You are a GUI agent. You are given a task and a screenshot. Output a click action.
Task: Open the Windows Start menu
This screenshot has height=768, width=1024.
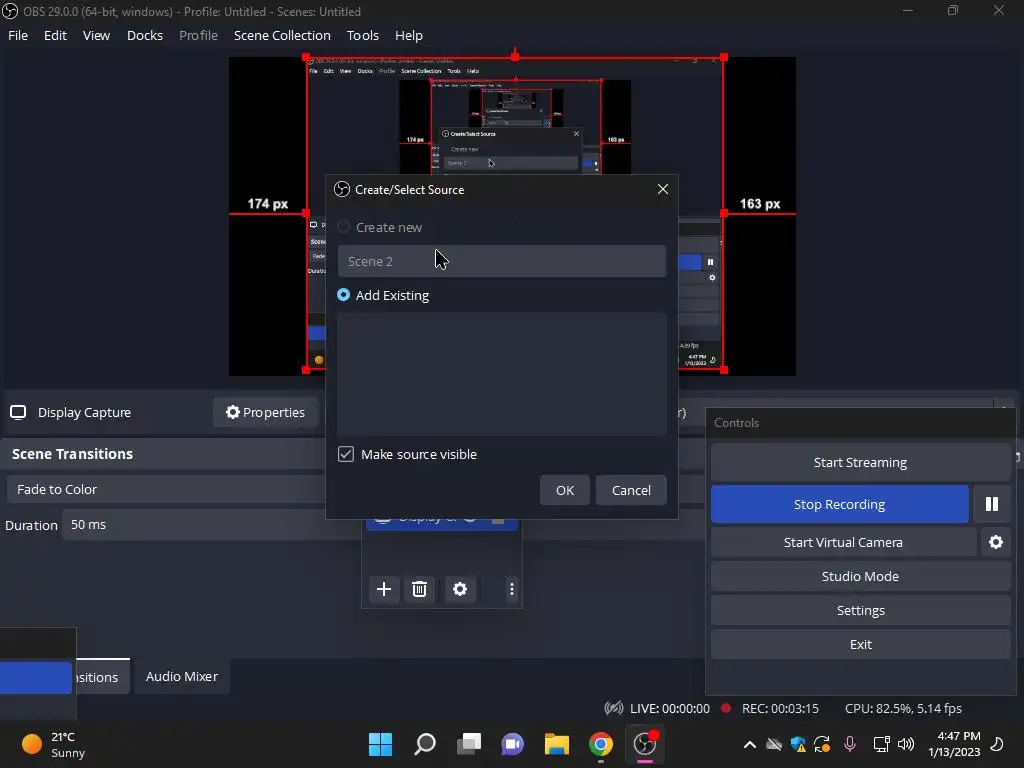(x=380, y=744)
